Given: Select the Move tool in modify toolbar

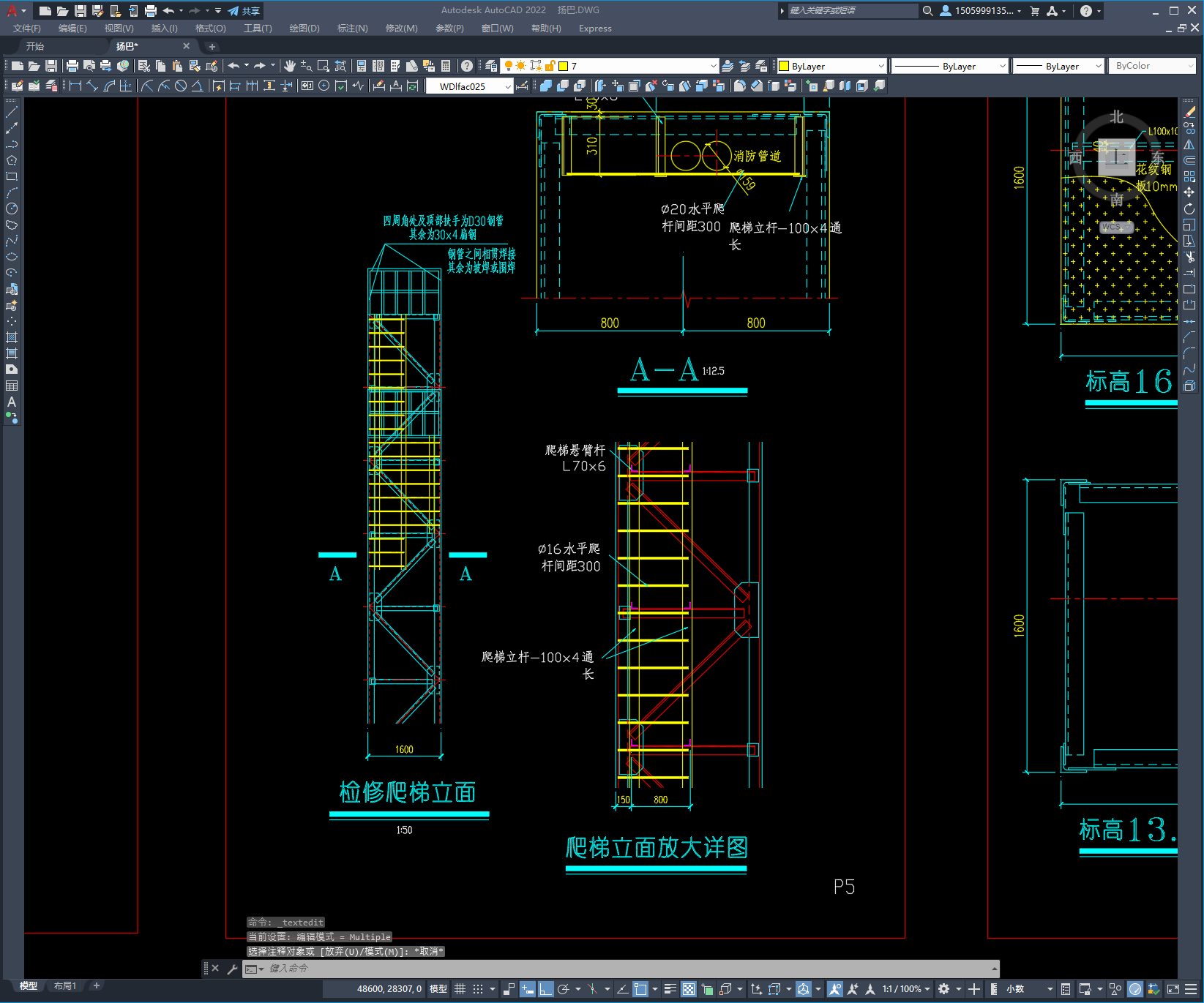Looking at the screenshot, I should coord(1189,192).
